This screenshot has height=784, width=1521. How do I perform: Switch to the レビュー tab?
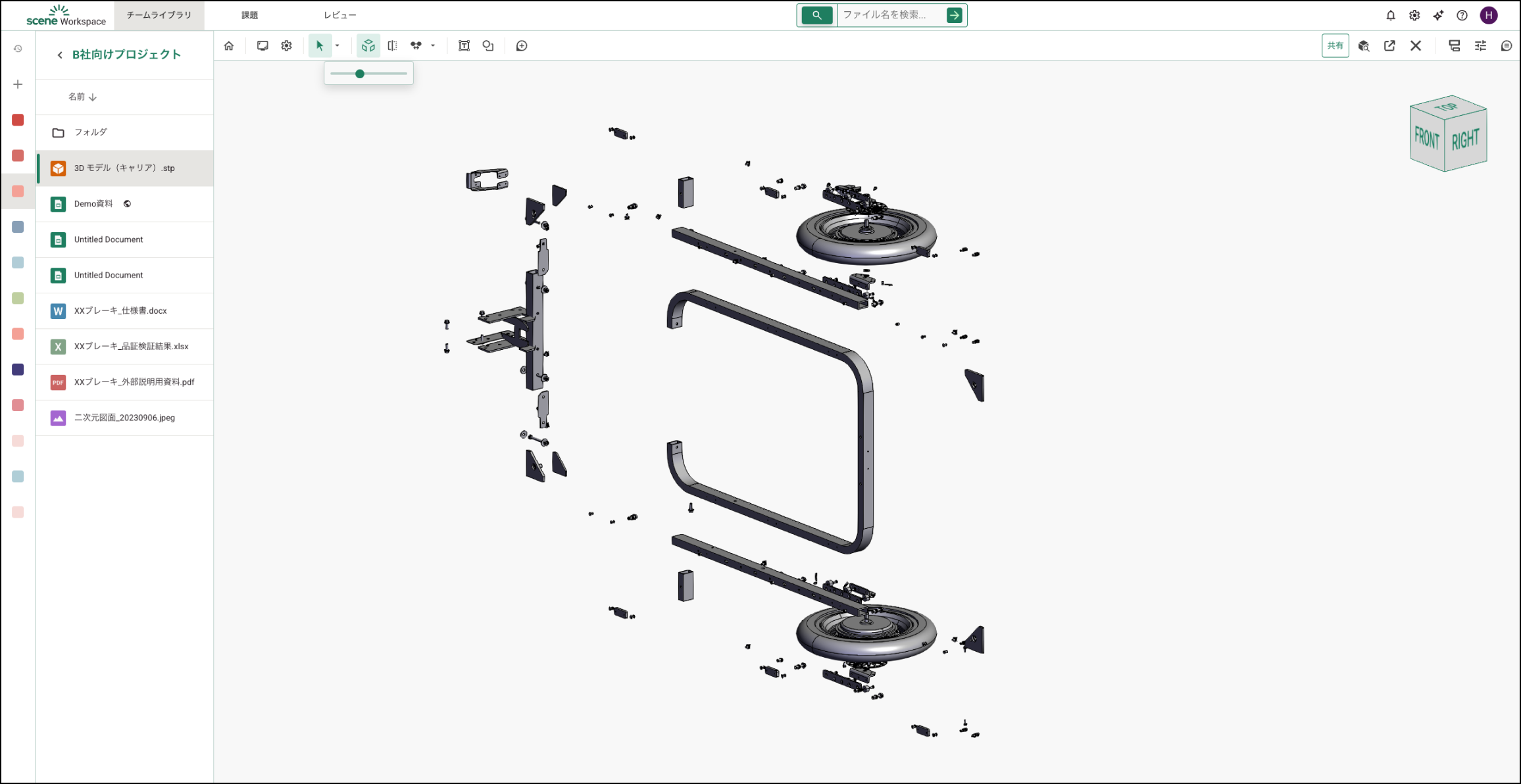coord(339,15)
